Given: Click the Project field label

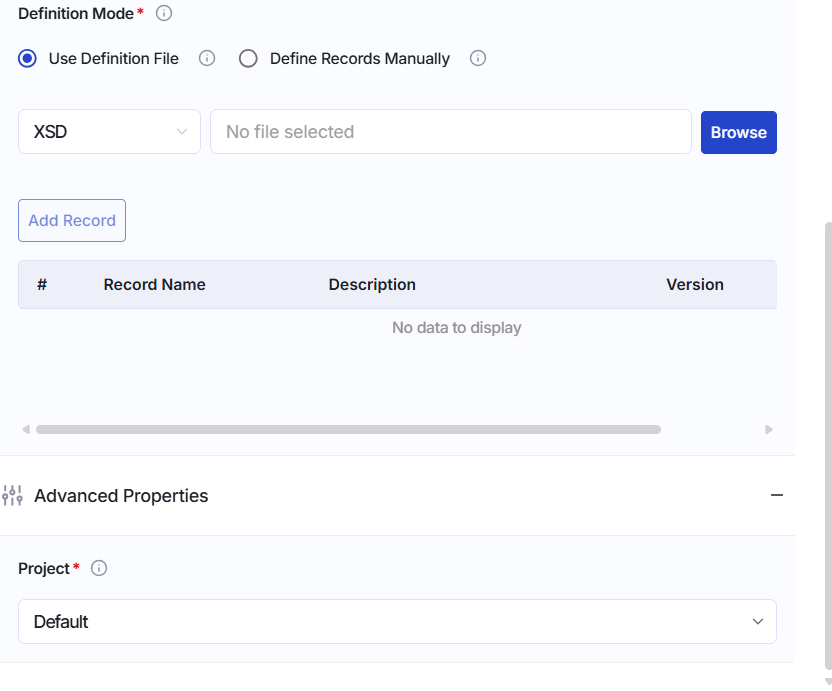Looking at the screenshot, I should pos(44,568).
